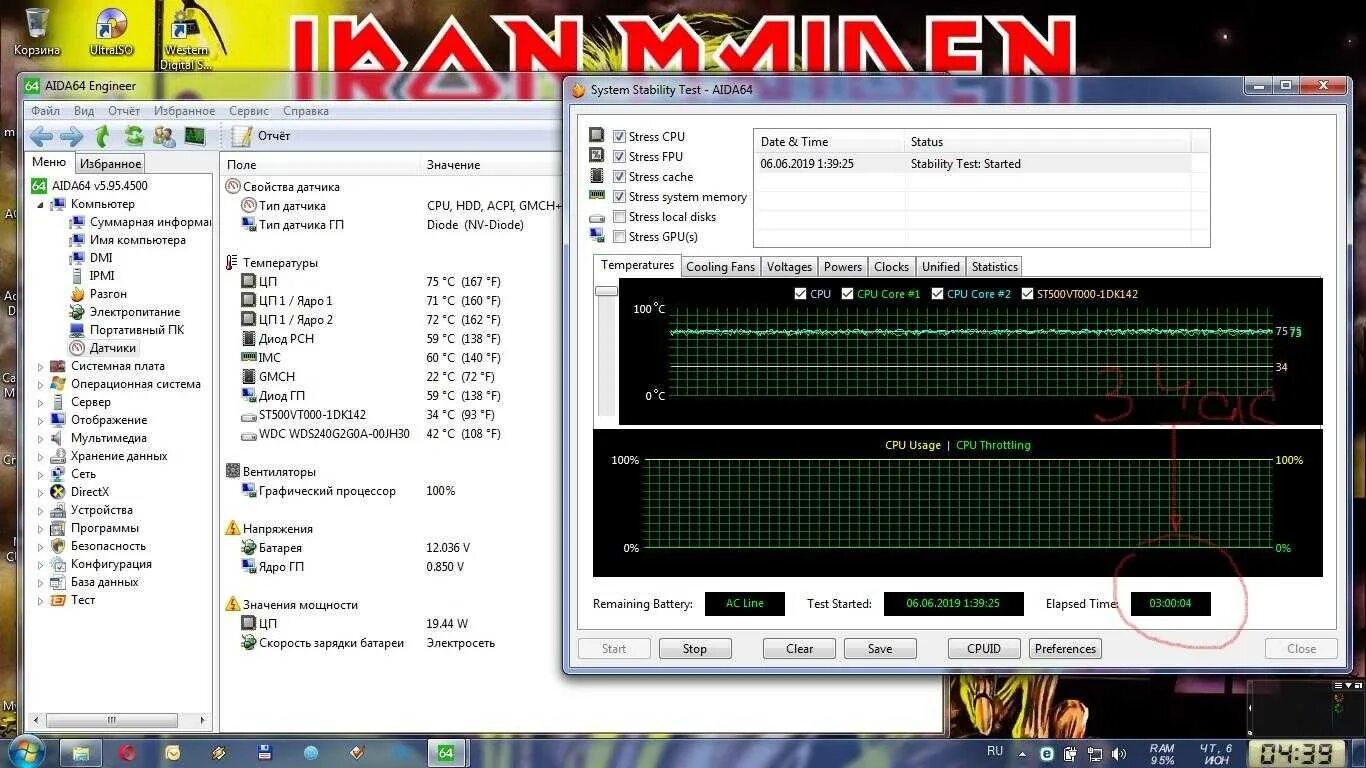1366x768 pixels.
Task: Expand the Сервер tree node
Action: [41, 402]
